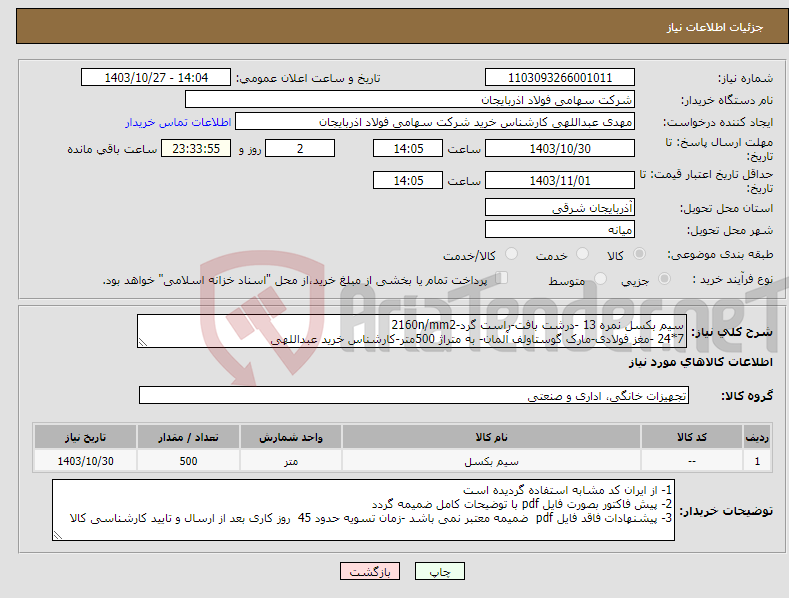
Task: Click the buyer name field شرکت سهامی فولاد اذربایجان
Action: click(x=410, y=100)
